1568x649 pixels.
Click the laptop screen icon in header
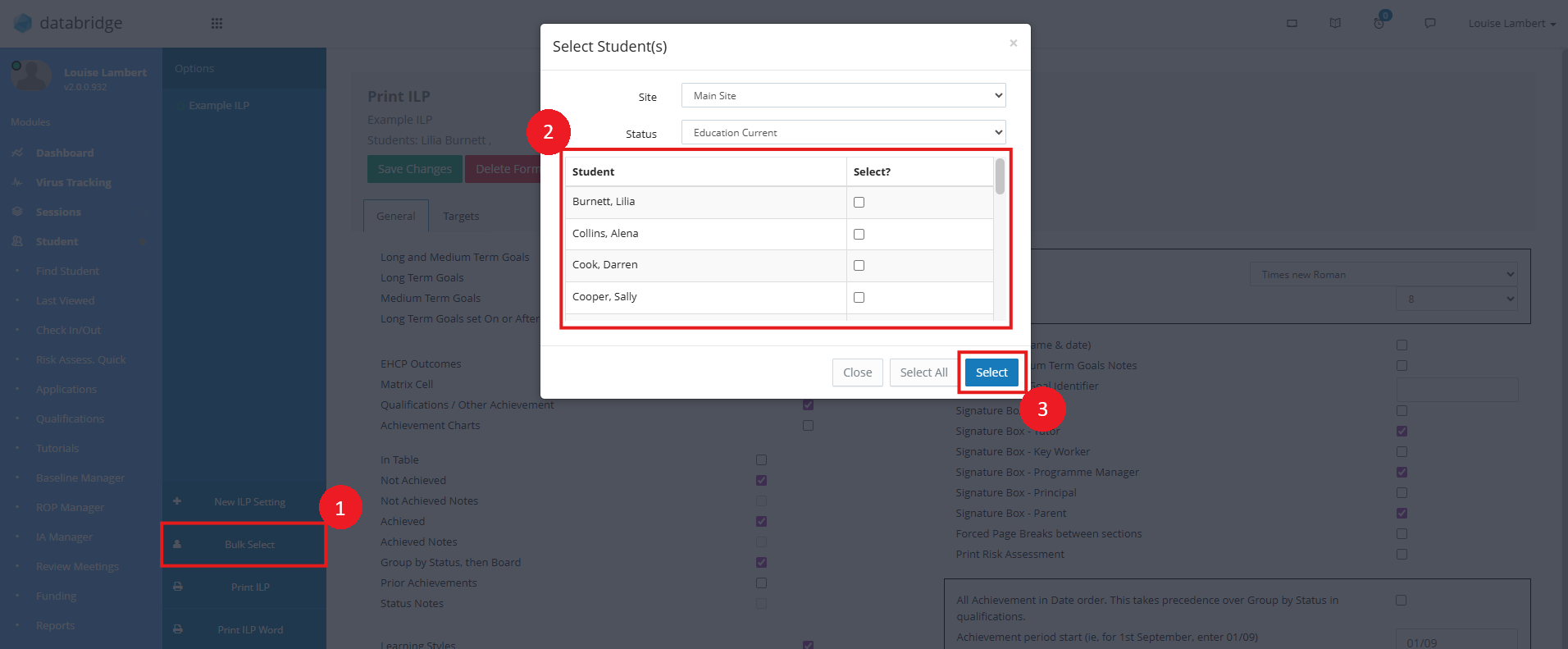point(1292,23)
